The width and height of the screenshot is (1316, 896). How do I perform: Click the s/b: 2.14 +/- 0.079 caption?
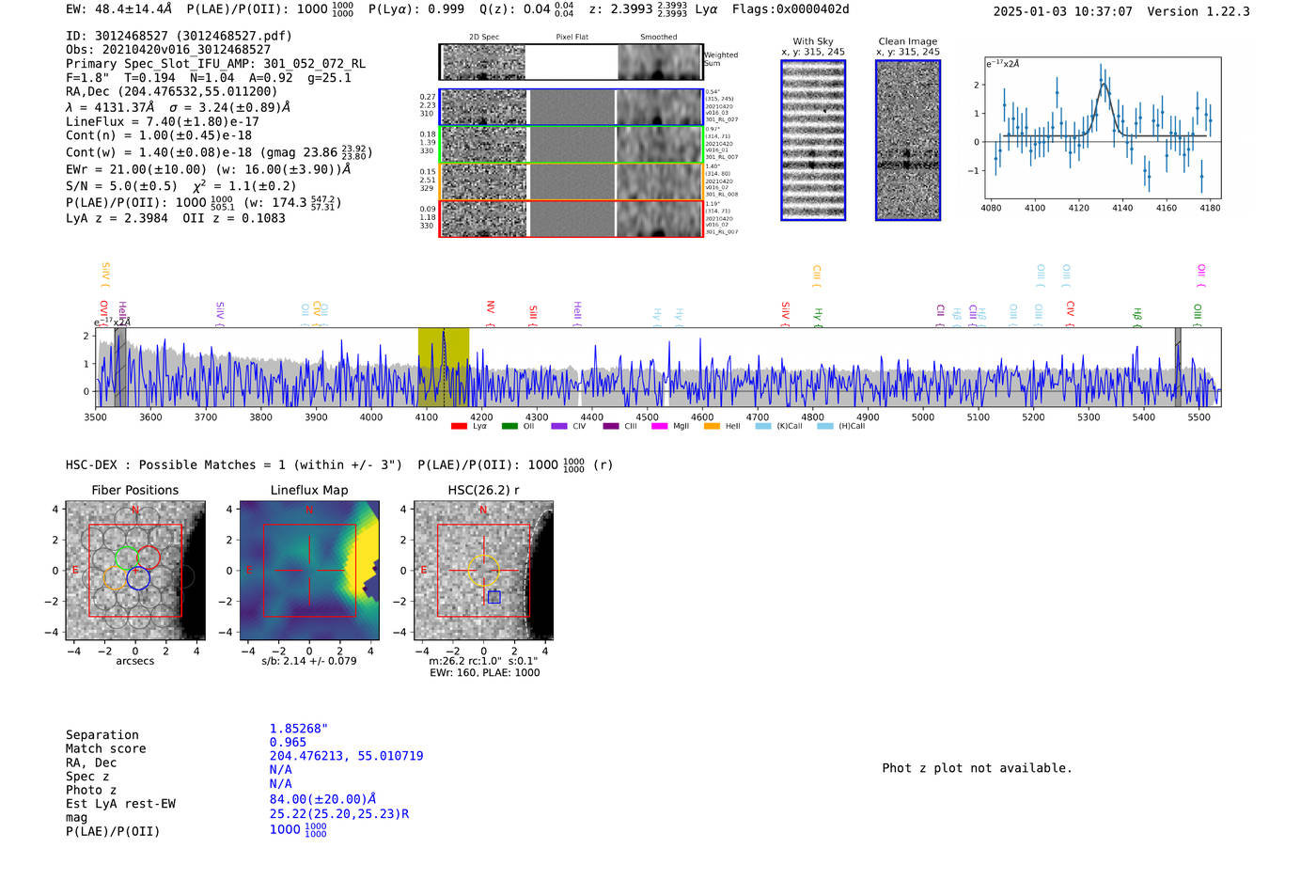tap(309, 661)
